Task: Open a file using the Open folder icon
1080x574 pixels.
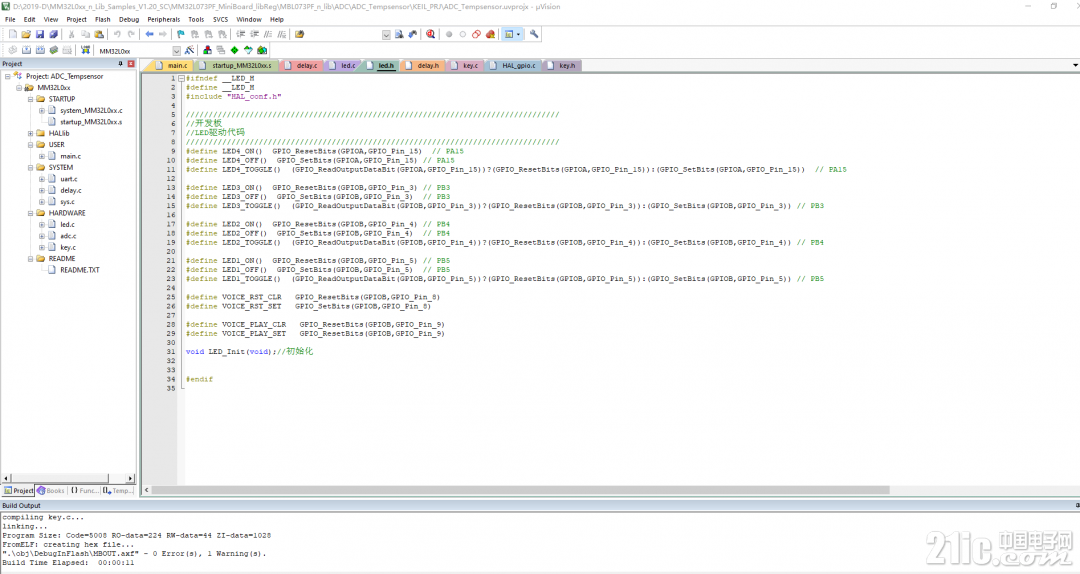Action: coord(25,34)
